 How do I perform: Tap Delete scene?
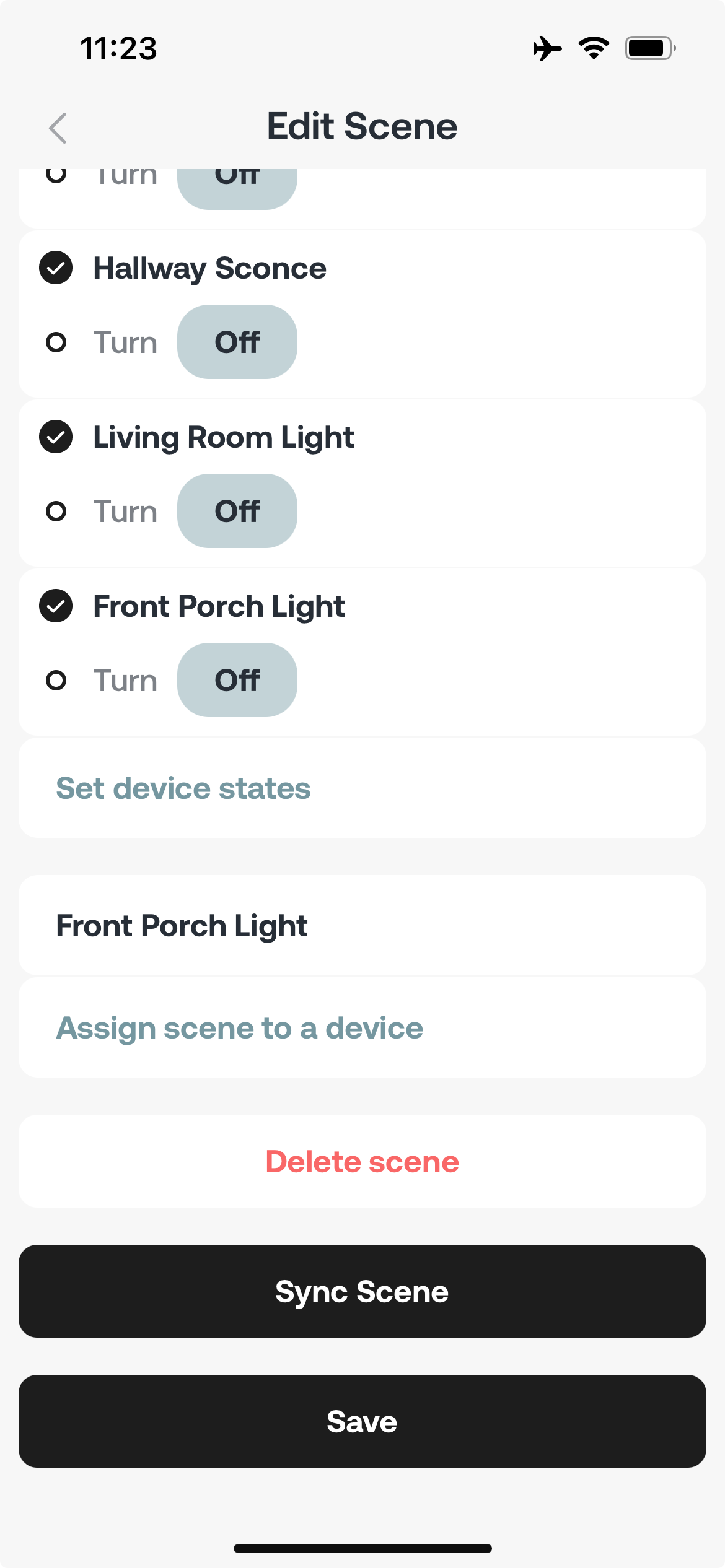click(x=362, y=1161)
